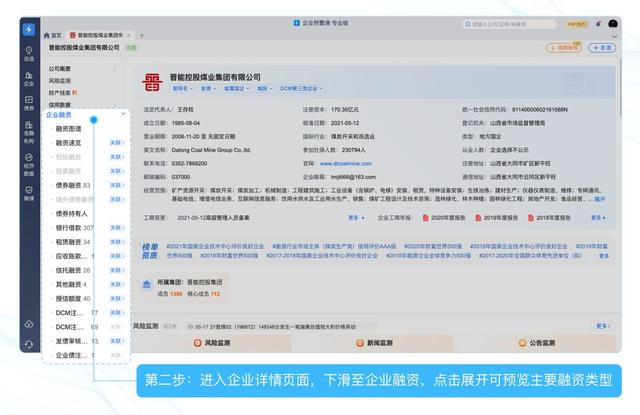Select the 企业融资 menu heading
Screen dimensions: 640x415
pyautogui.click(x=59, y=115)
